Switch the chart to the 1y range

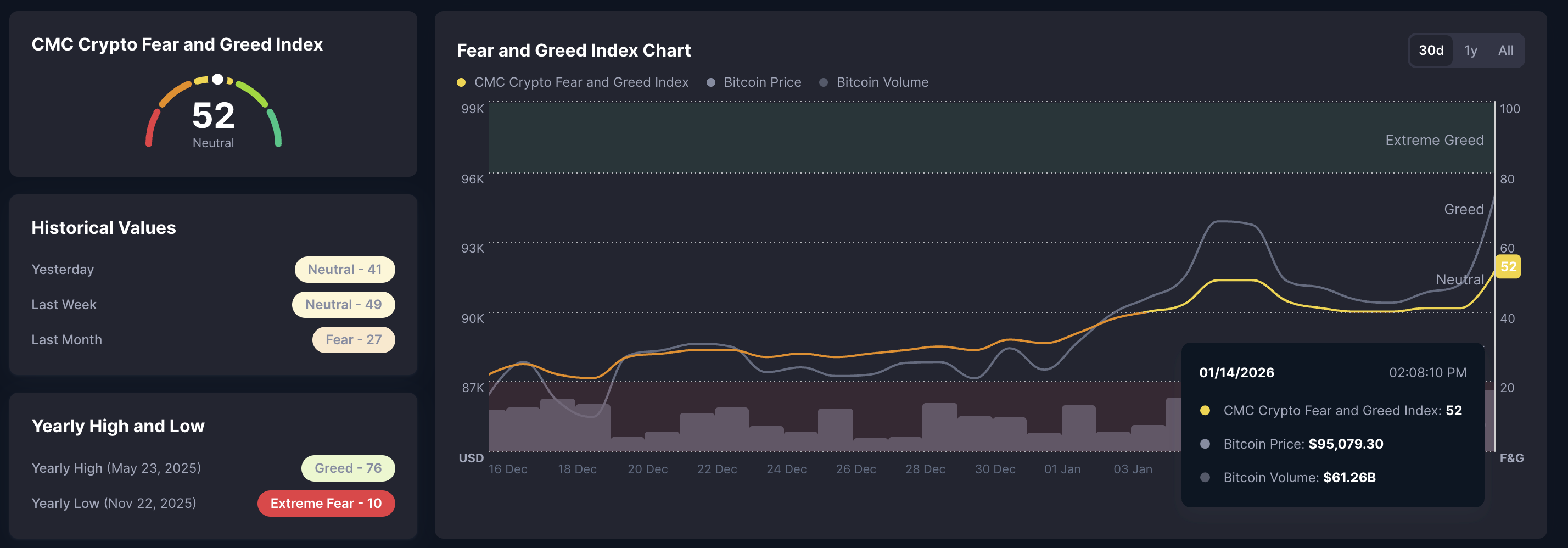1471,51
